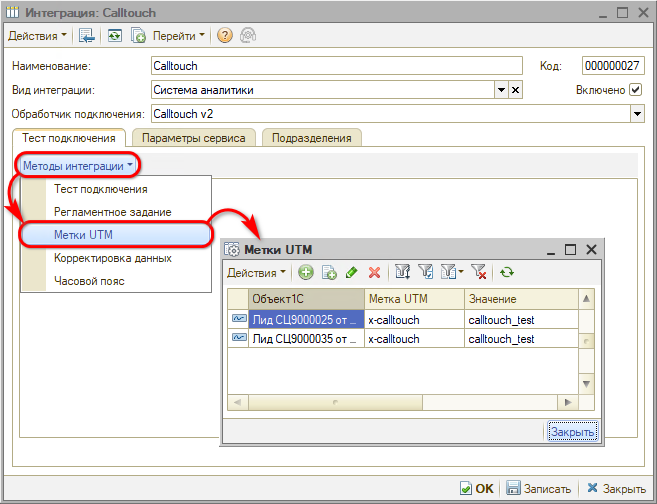Click the copy-add icon in Метки UTM toolbar
Image resolution: width=657 pixels, height=504 pixels.
click(329, 272)
